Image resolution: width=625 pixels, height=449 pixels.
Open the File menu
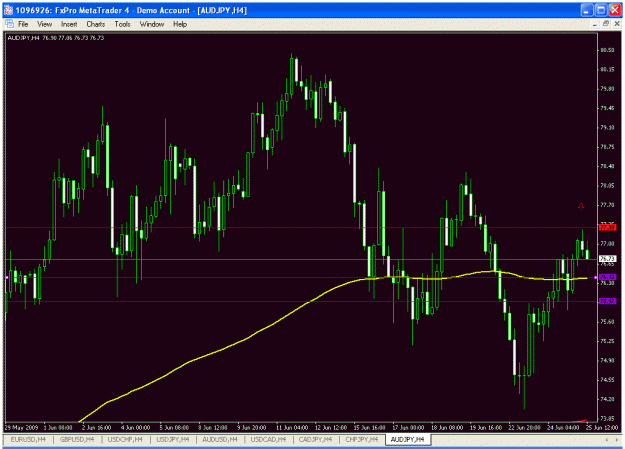click(x=23, y=24)
